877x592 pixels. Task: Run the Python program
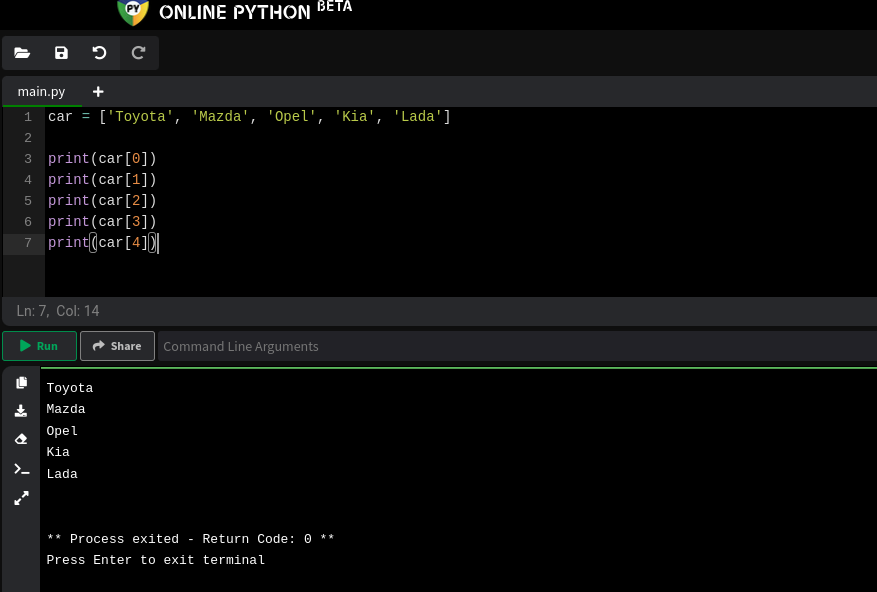pos(39,346)
